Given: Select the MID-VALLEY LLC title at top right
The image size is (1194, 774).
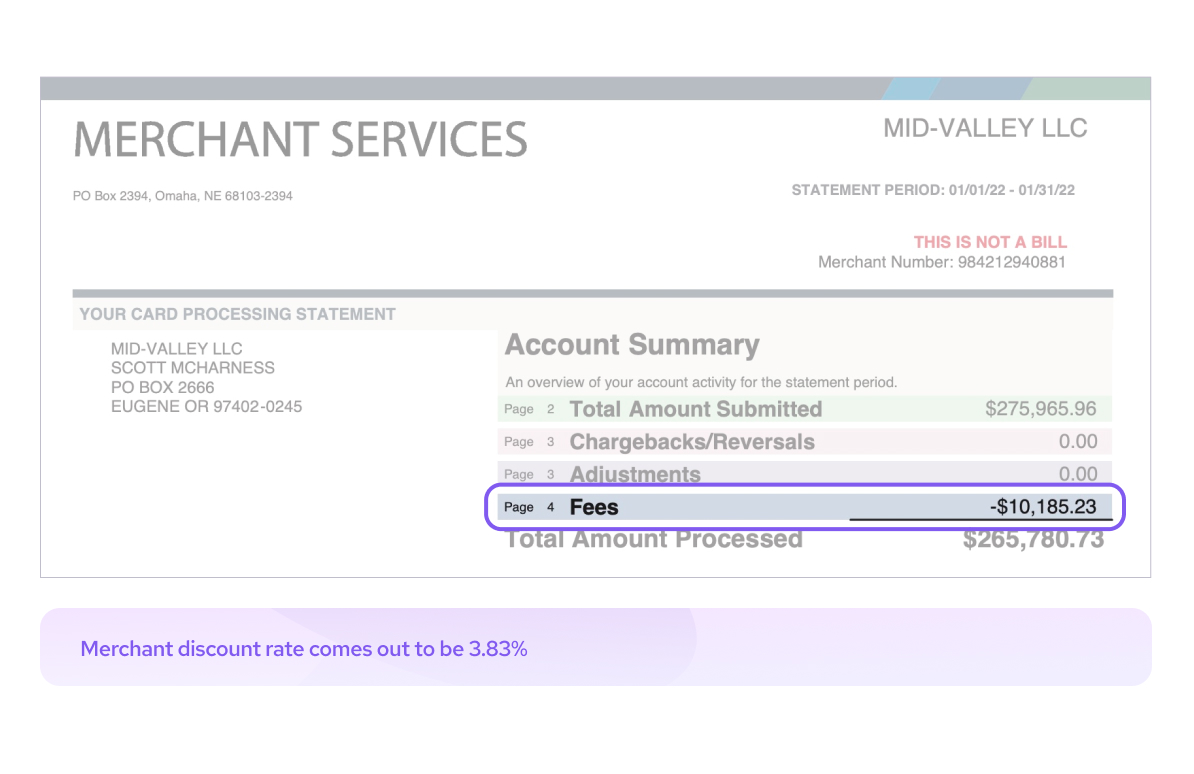Looking at the screenshot, I should pyautogui.click(x=985, y=128).
